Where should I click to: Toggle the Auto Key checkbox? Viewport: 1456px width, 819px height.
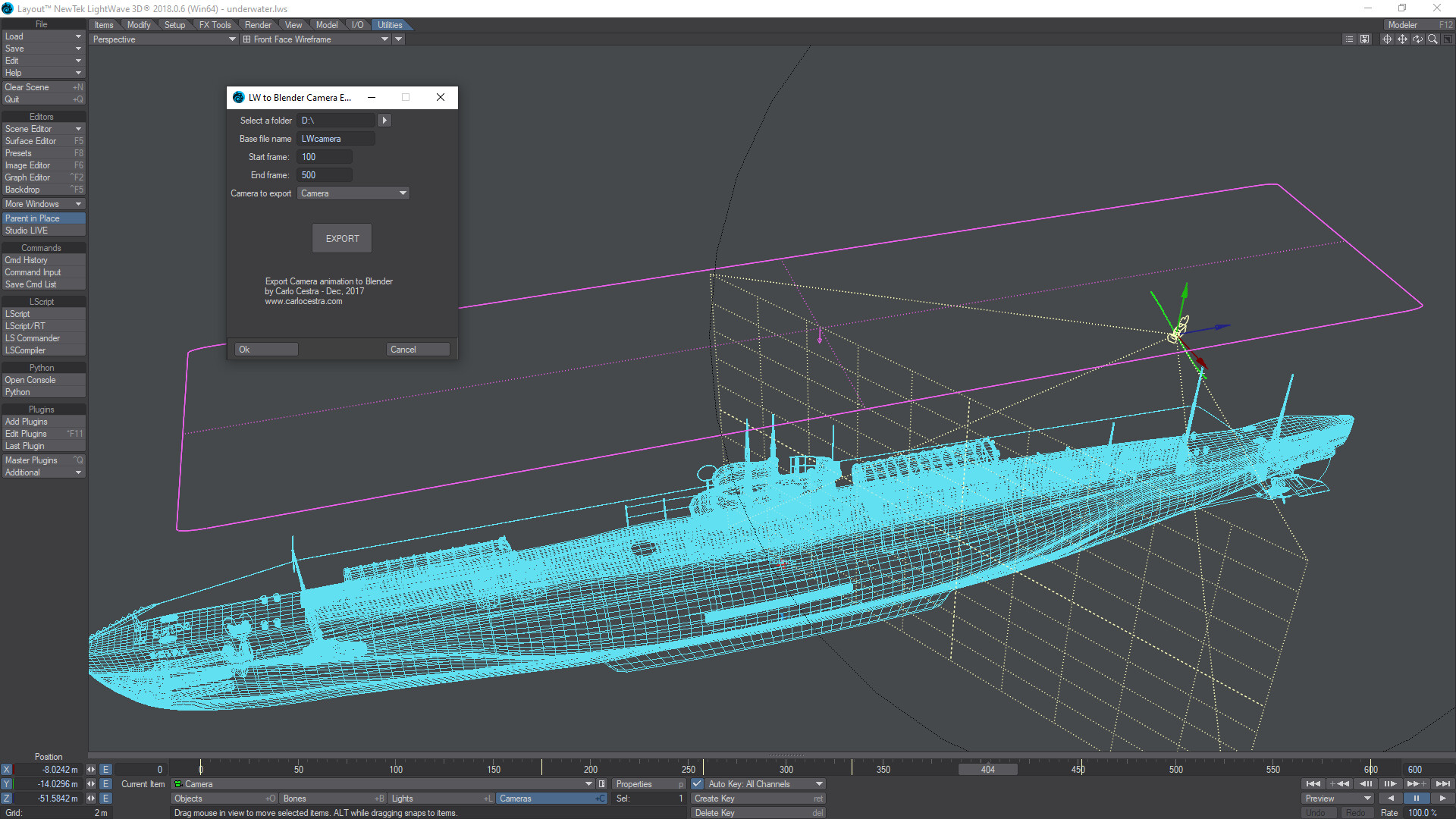click(697, 784)
